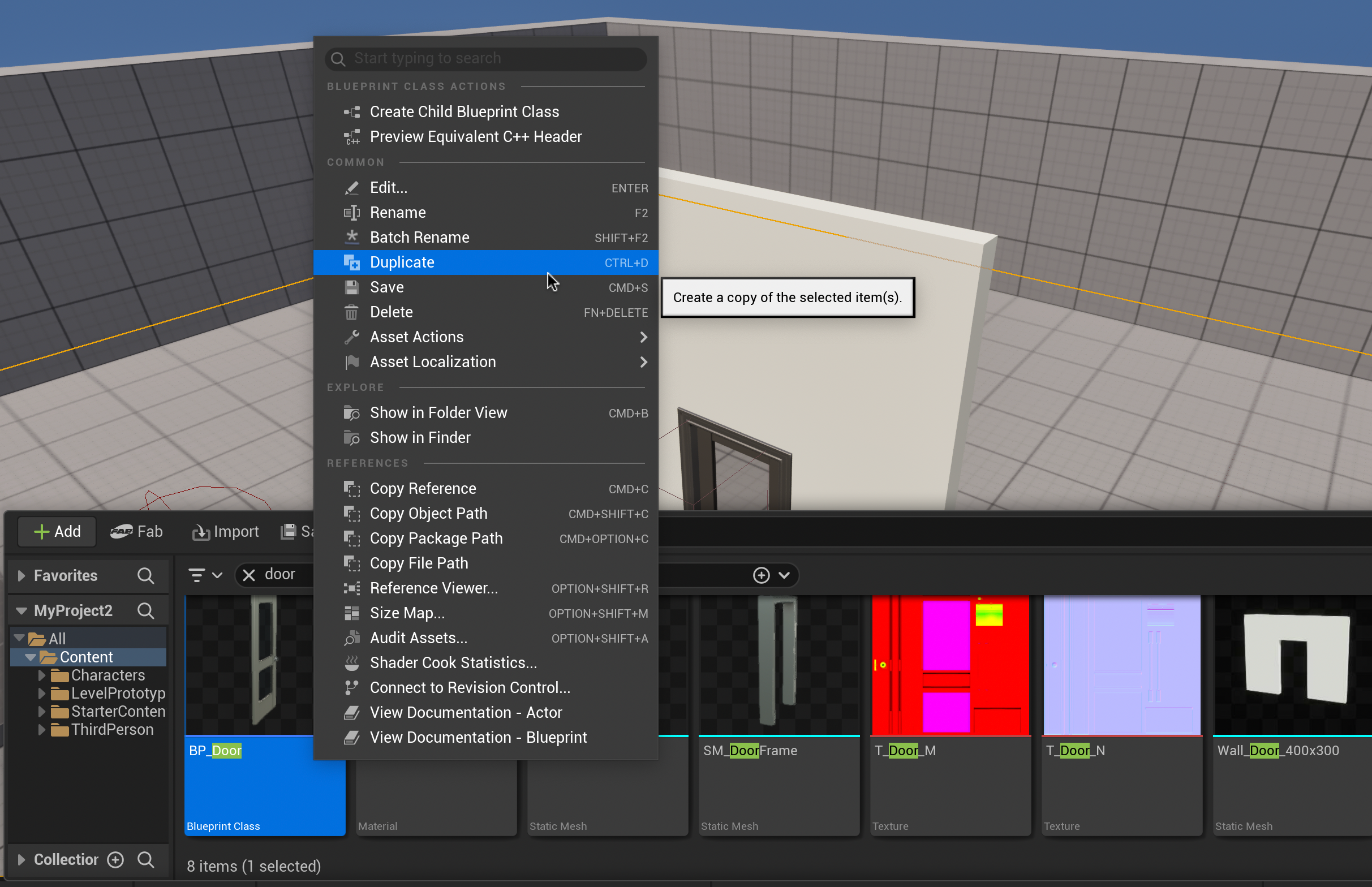Click the save search plus icon in the search bar
1372x887 pixels.
761,575
